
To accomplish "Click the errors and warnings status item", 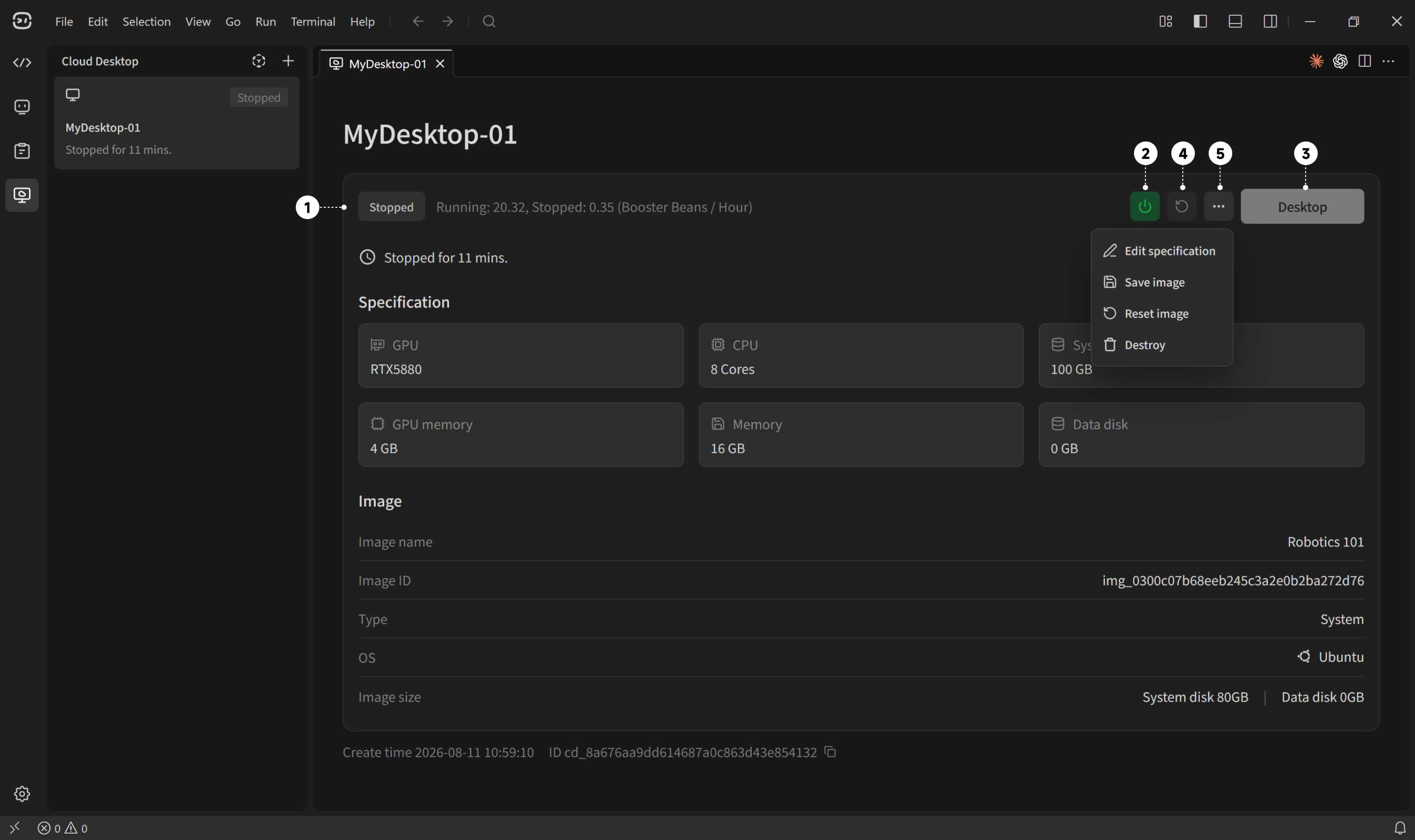I will [62, 828].
